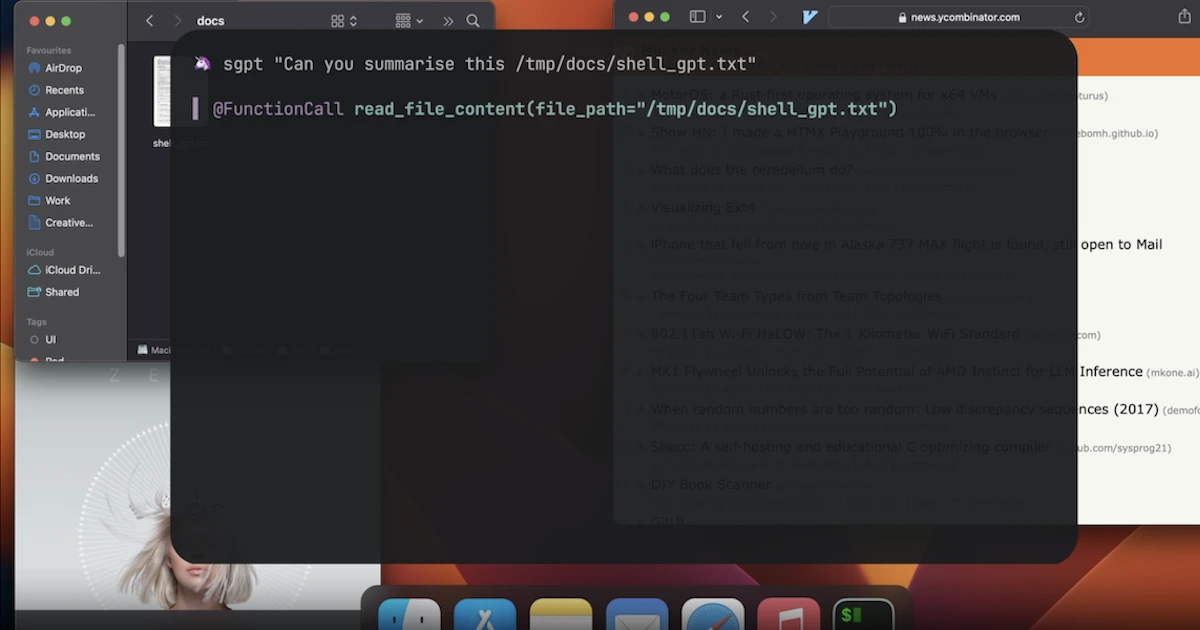Click the Safari sidebar toggle icon
This screenshot has height=630, width=1200.
point(697,17)
